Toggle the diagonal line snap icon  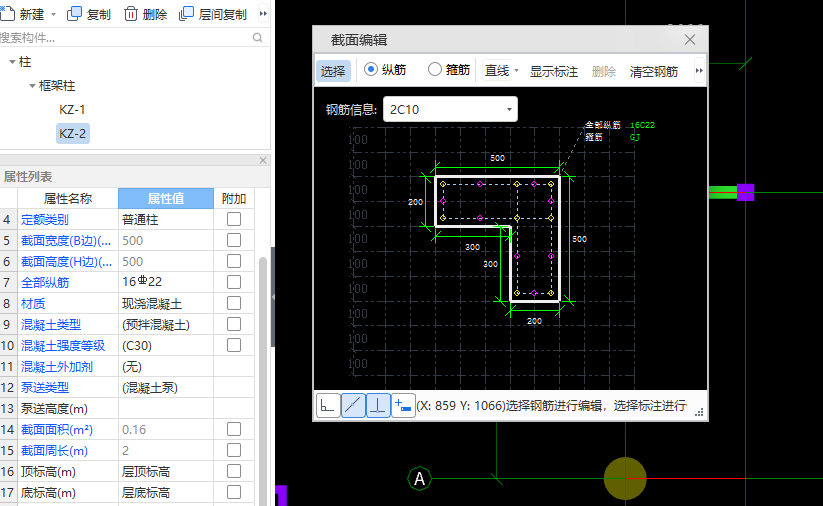(x=353, y=406)
